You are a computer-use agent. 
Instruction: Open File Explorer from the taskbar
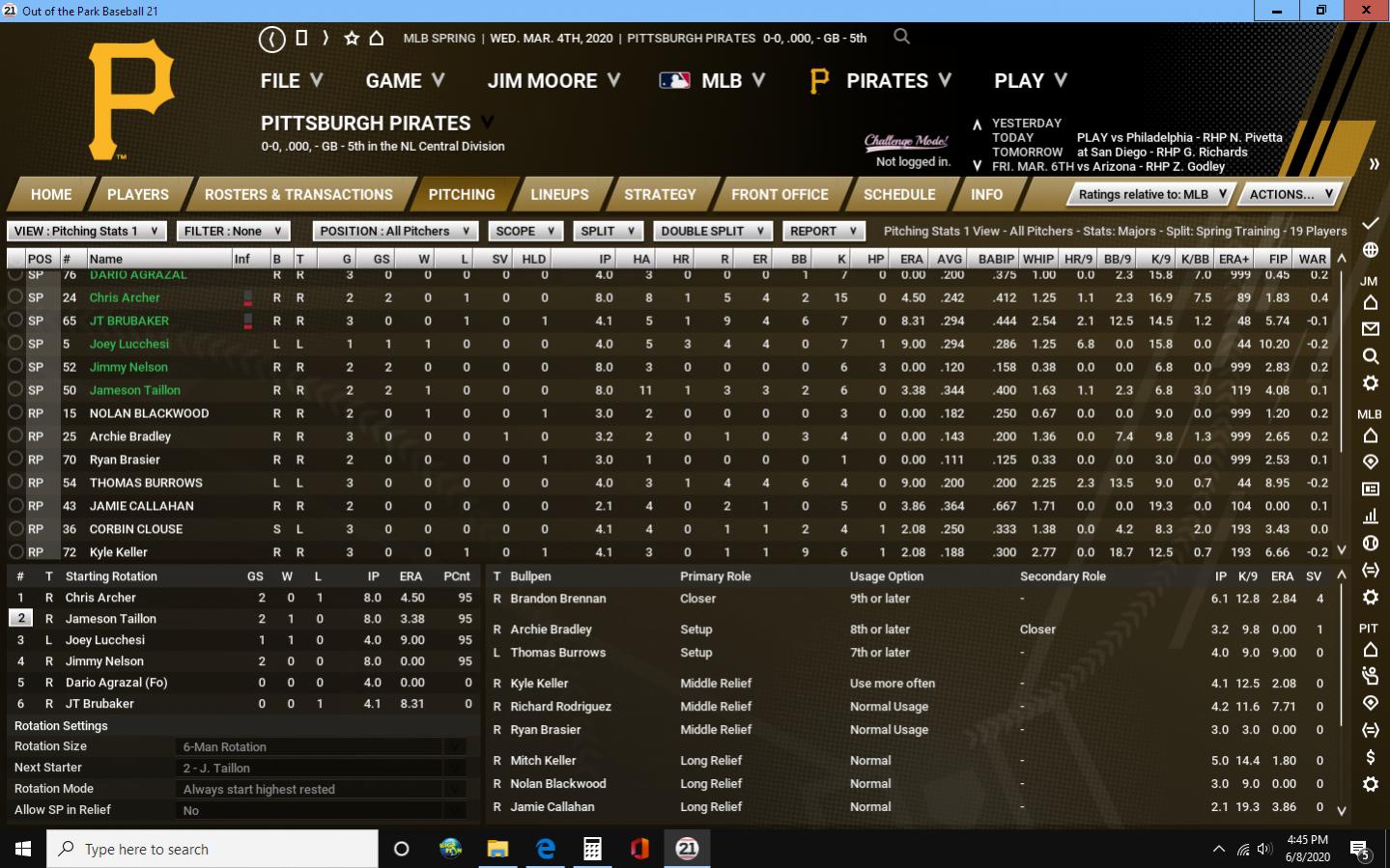(x=497, y=849)
